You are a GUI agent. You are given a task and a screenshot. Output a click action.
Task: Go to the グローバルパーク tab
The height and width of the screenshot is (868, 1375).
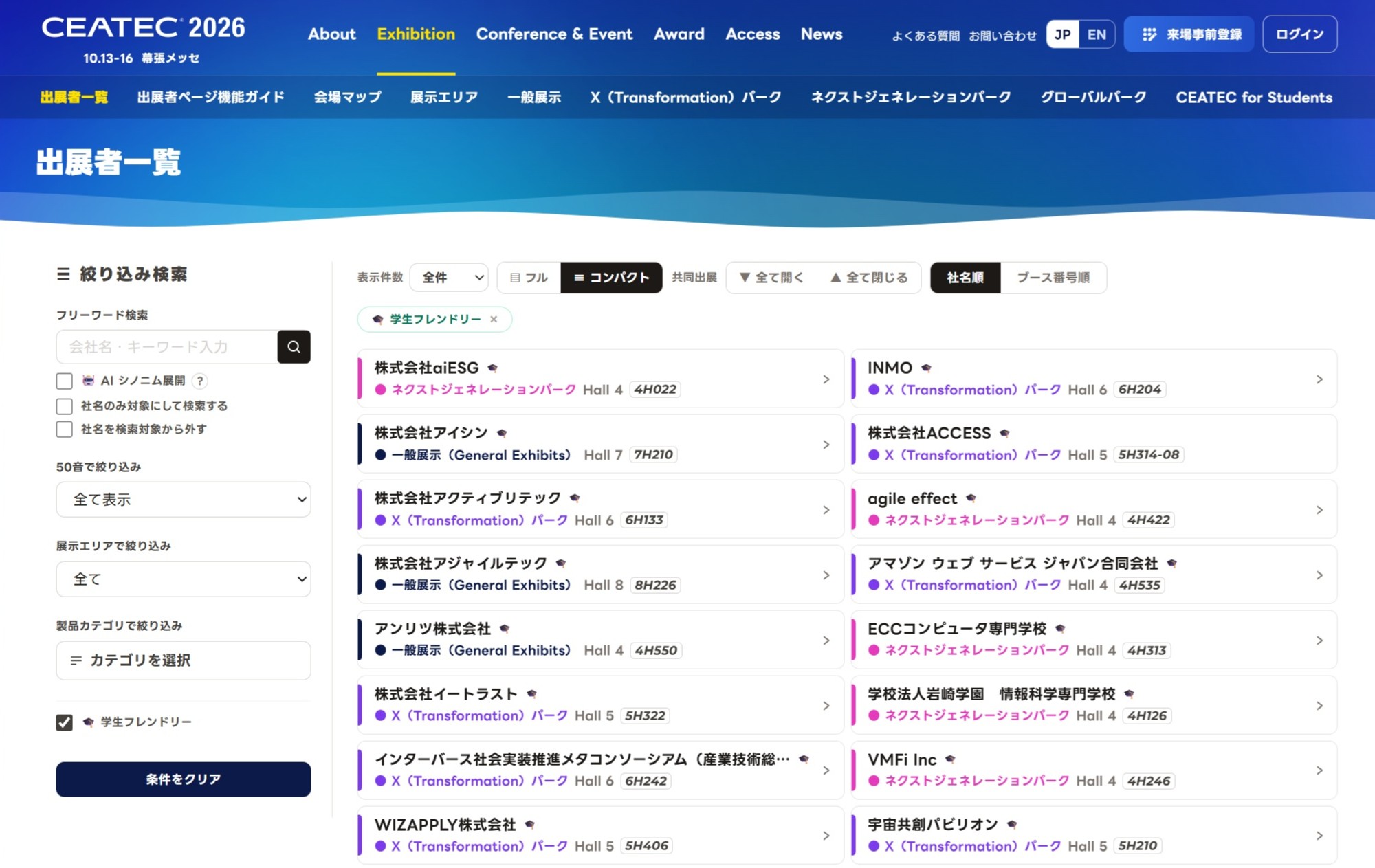[1093, 98]
